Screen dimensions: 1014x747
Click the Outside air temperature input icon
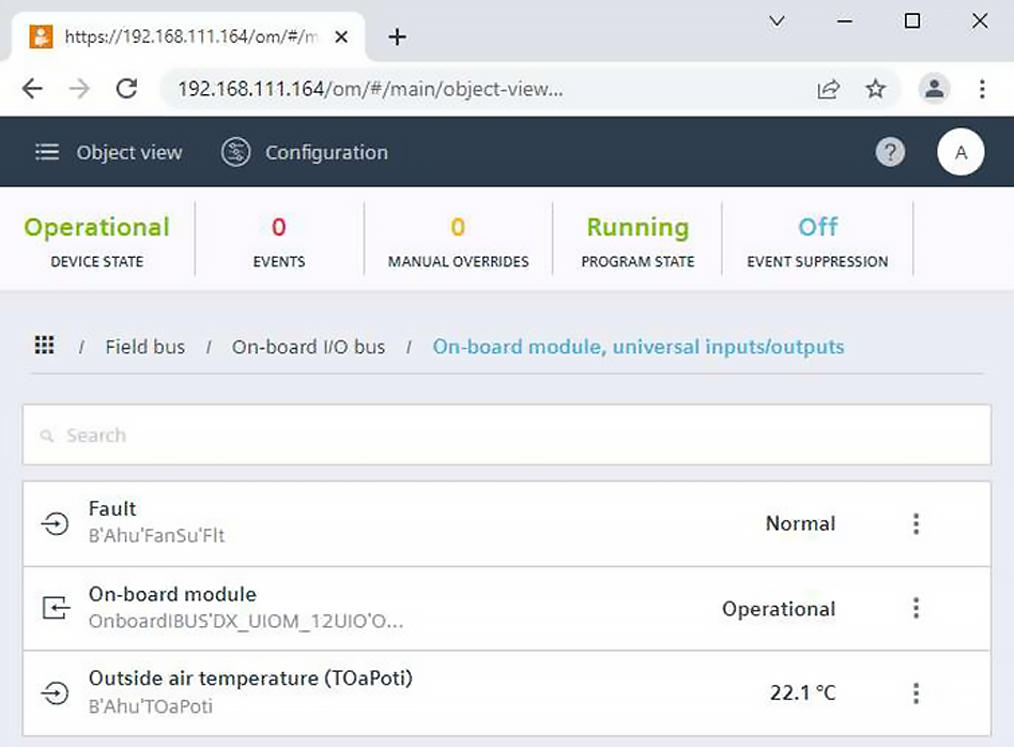coord(55,692)
